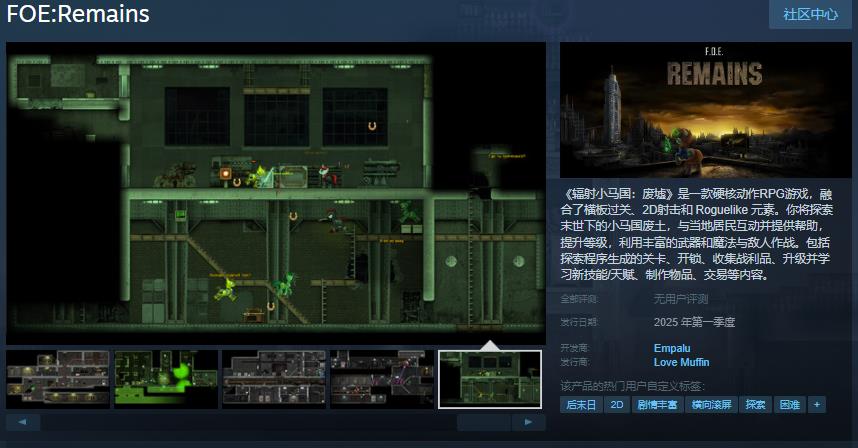Select the first screenshot thumbnail

pos(57,379)
